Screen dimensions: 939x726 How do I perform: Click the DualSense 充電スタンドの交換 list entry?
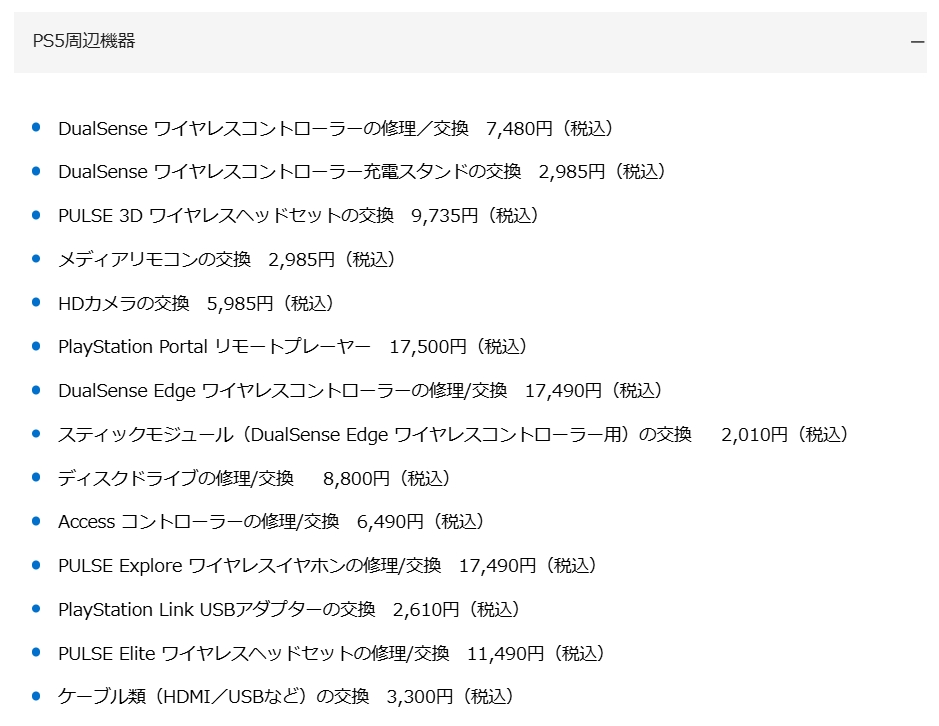click(x=290, y=172)
